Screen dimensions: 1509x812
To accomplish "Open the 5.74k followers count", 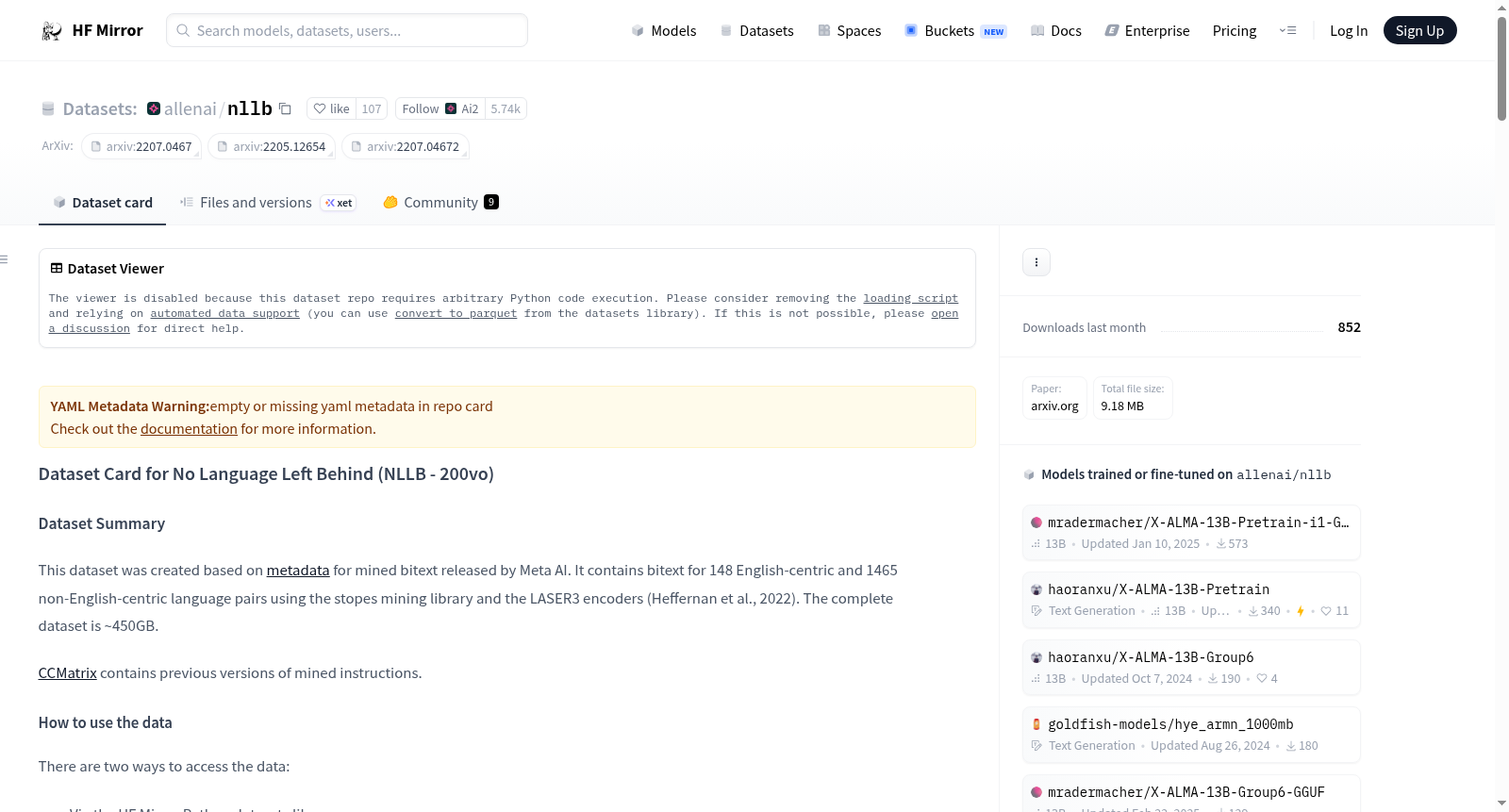I will [506, 108].
